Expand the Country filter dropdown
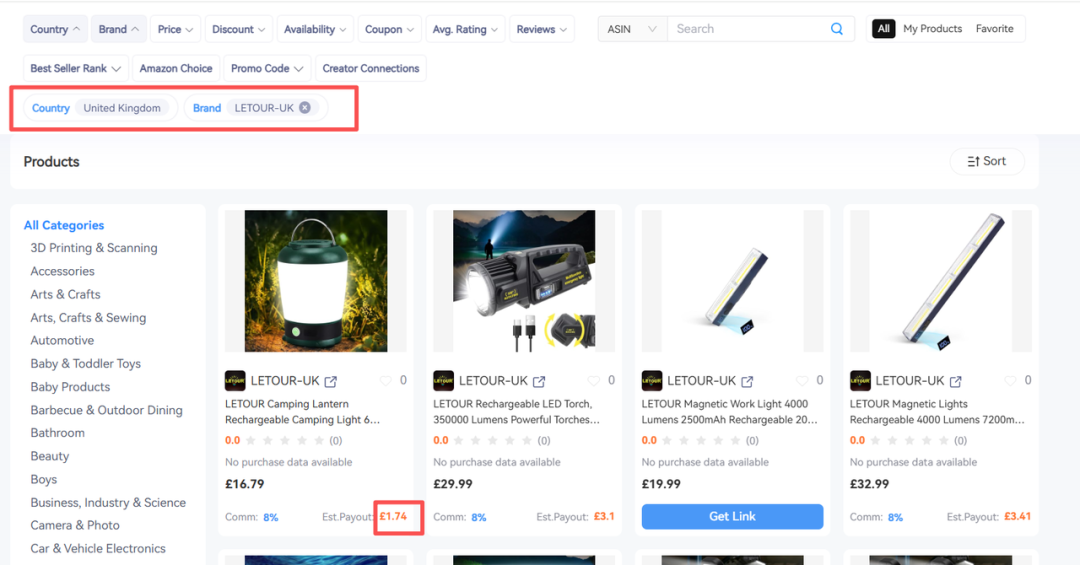 (x=55, y=29)
